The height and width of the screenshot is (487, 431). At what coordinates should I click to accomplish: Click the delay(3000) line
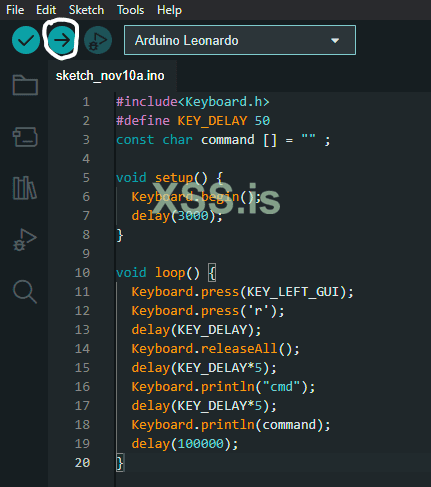pos(177,216)
